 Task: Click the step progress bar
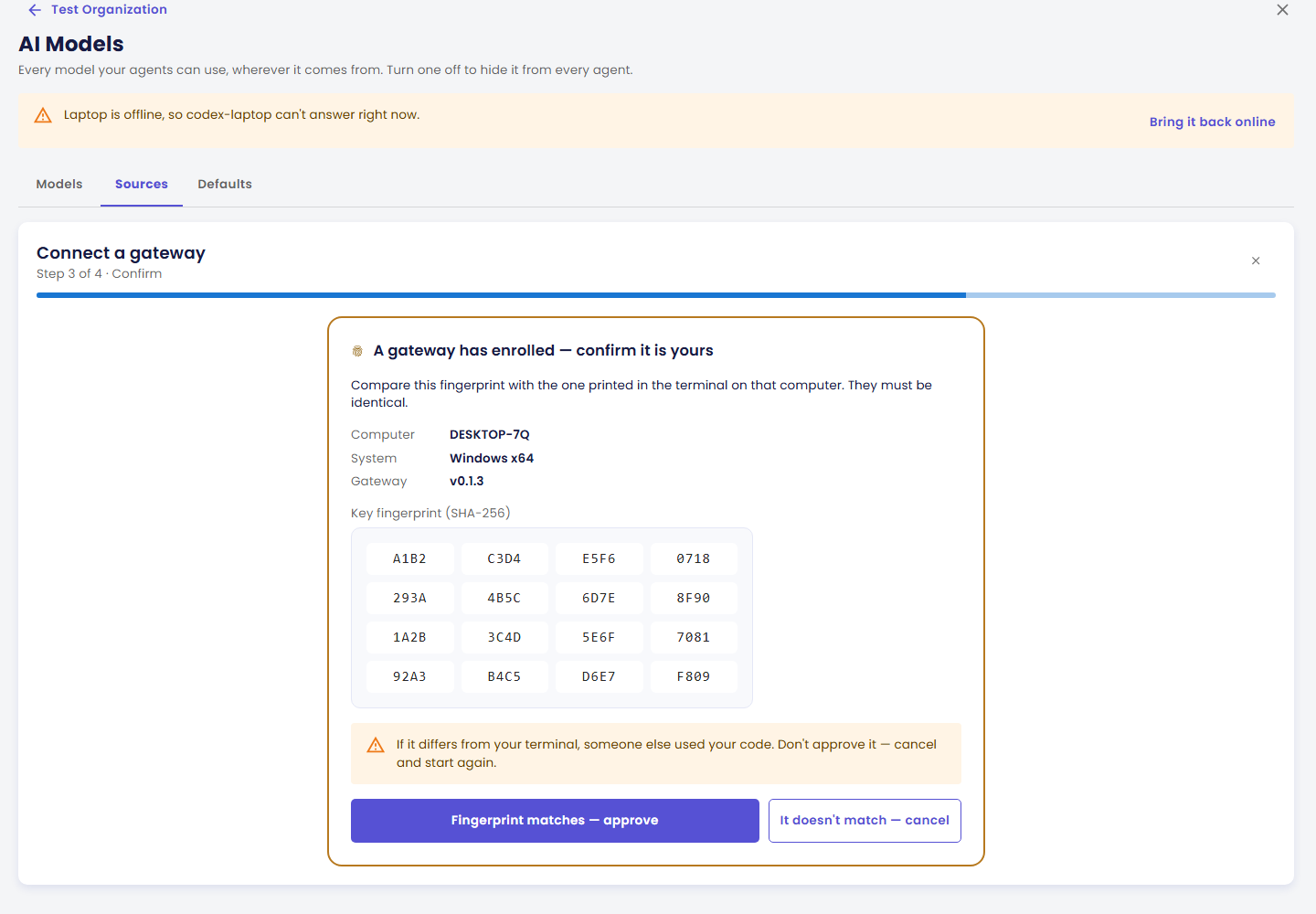pos(656,295)
